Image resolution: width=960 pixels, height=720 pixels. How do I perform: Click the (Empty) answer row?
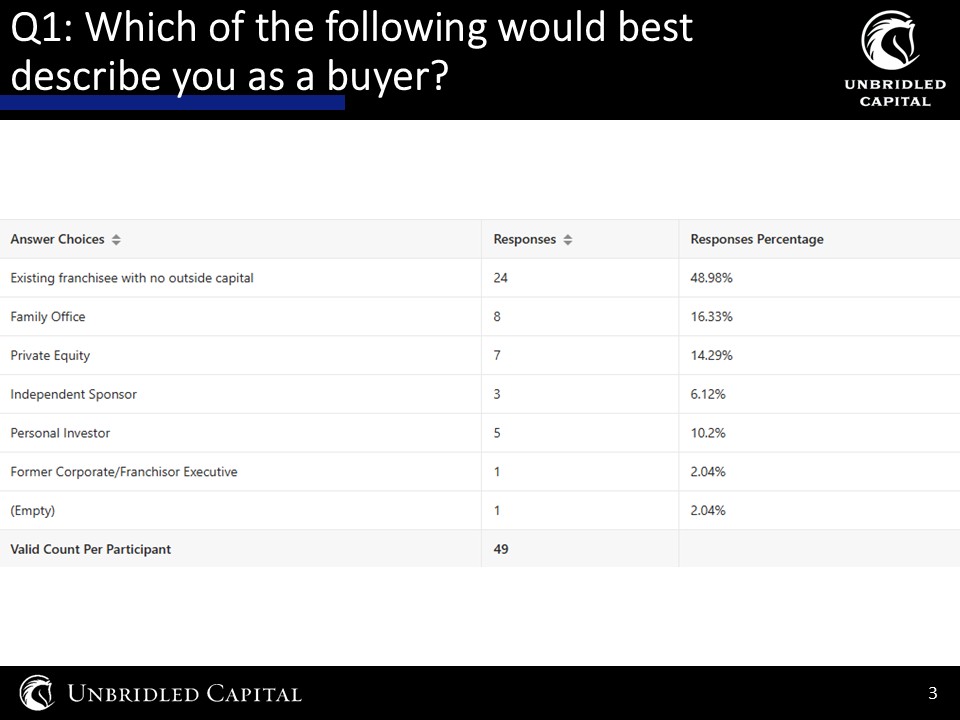click(480, 511)
